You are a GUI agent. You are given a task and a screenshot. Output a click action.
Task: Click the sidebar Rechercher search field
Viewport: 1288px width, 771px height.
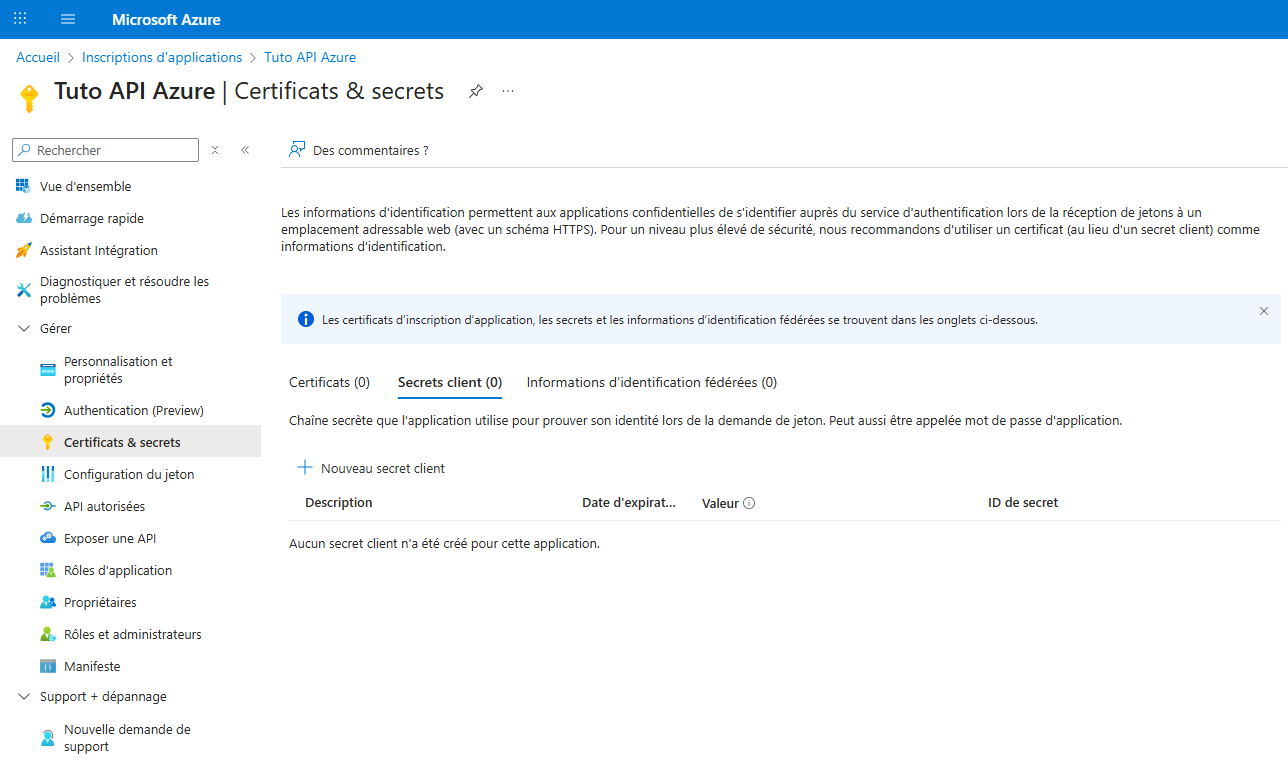click(105, 149)
